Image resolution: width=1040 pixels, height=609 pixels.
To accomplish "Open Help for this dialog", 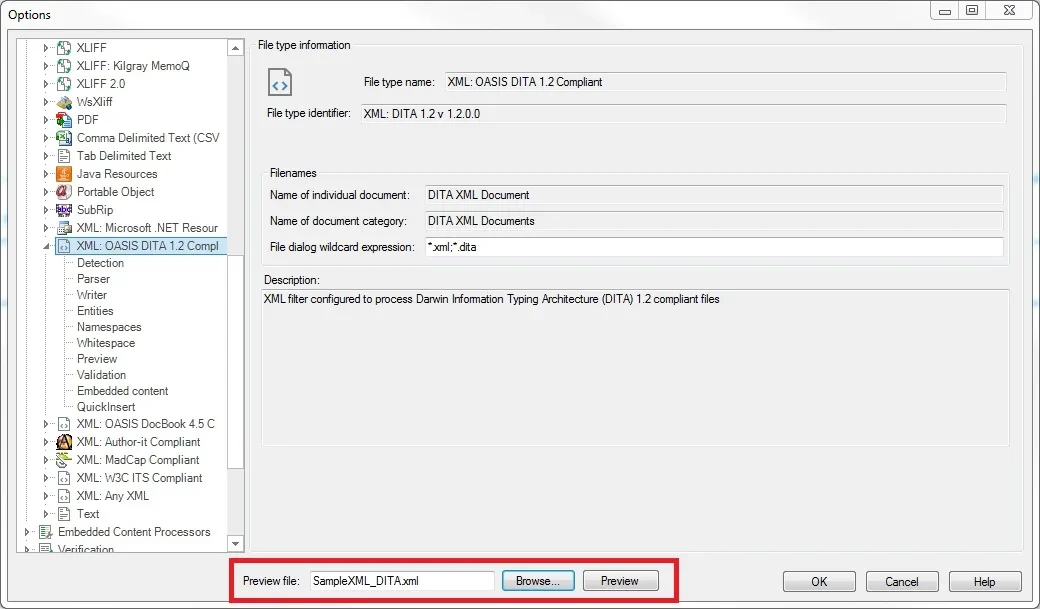I will coord(984,581).
